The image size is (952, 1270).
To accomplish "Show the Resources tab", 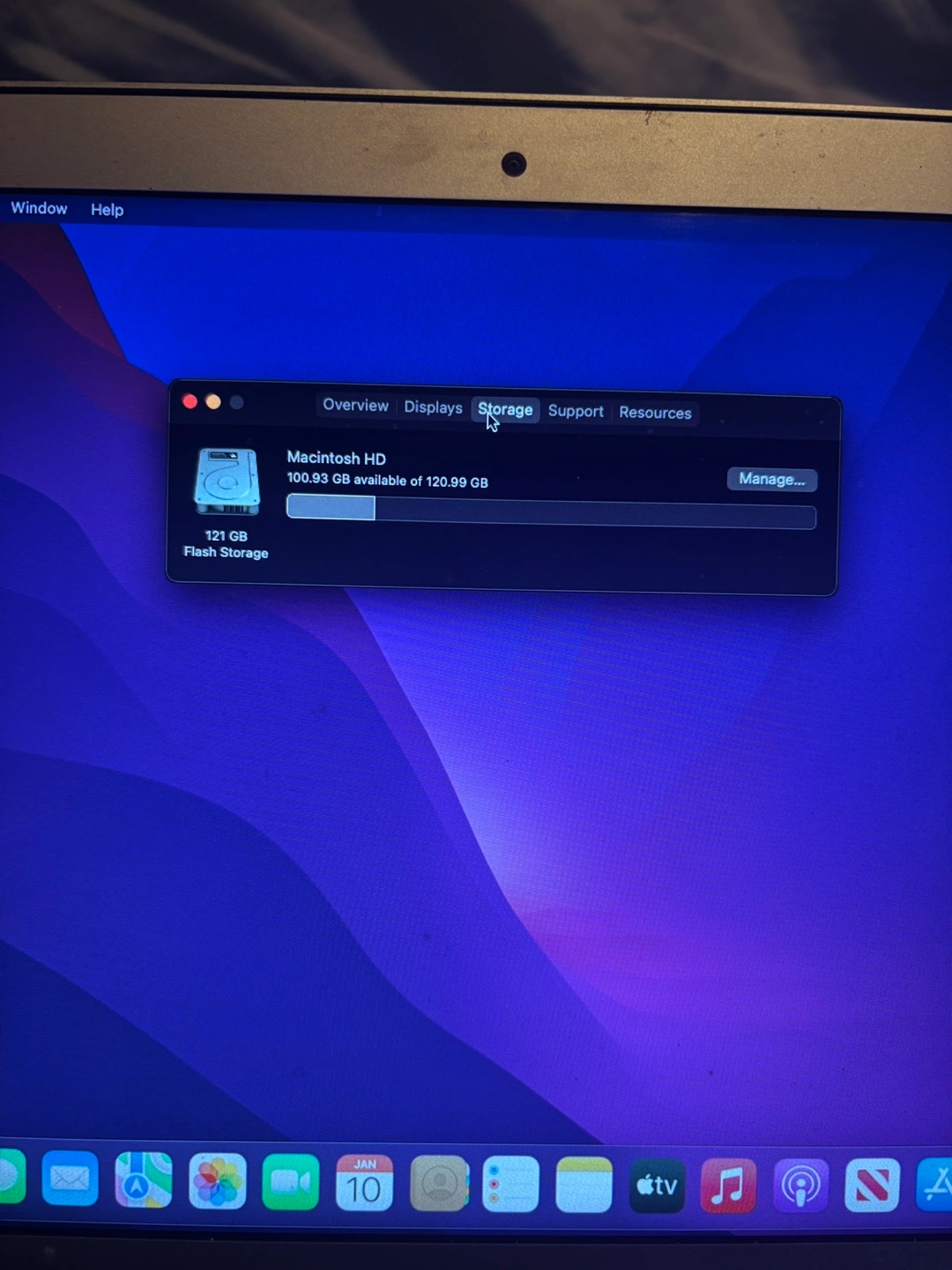I will pyautogui.click(x=655, y=413).
